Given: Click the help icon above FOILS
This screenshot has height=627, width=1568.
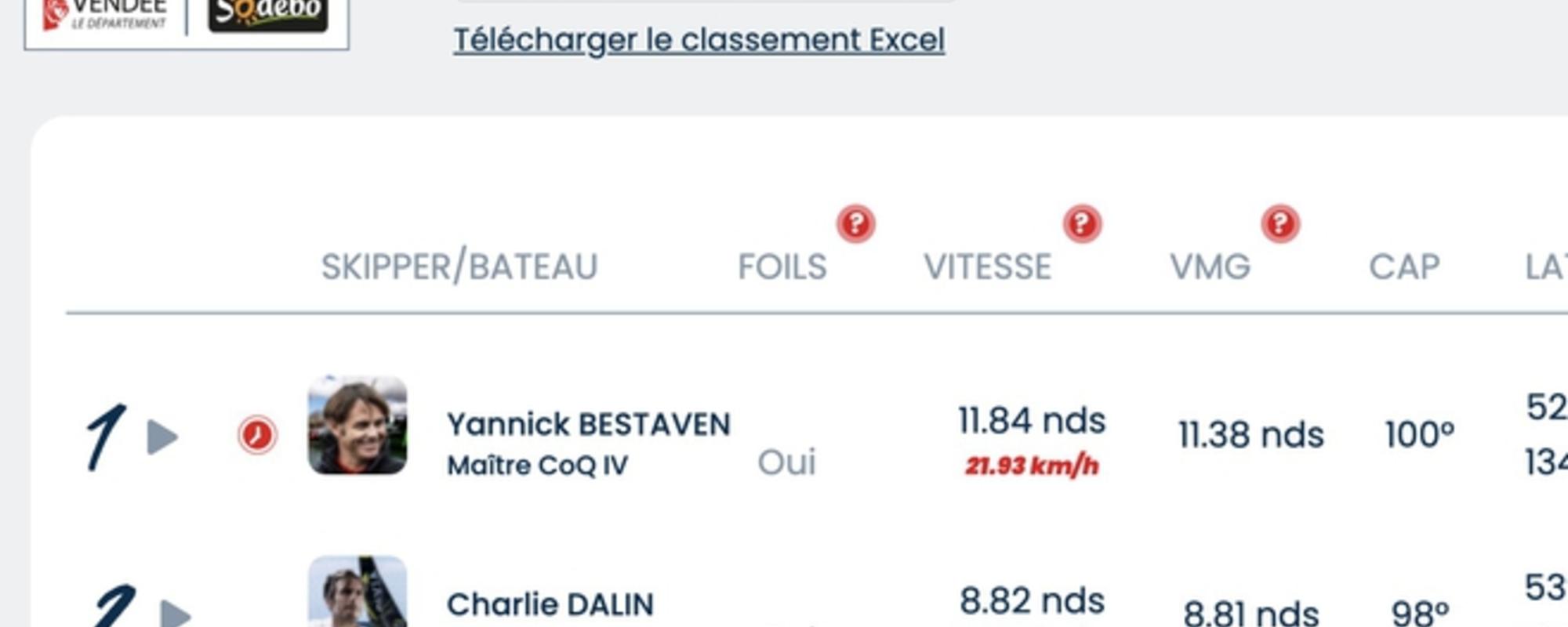Looking at the screenshot, I should coord(855,224).
